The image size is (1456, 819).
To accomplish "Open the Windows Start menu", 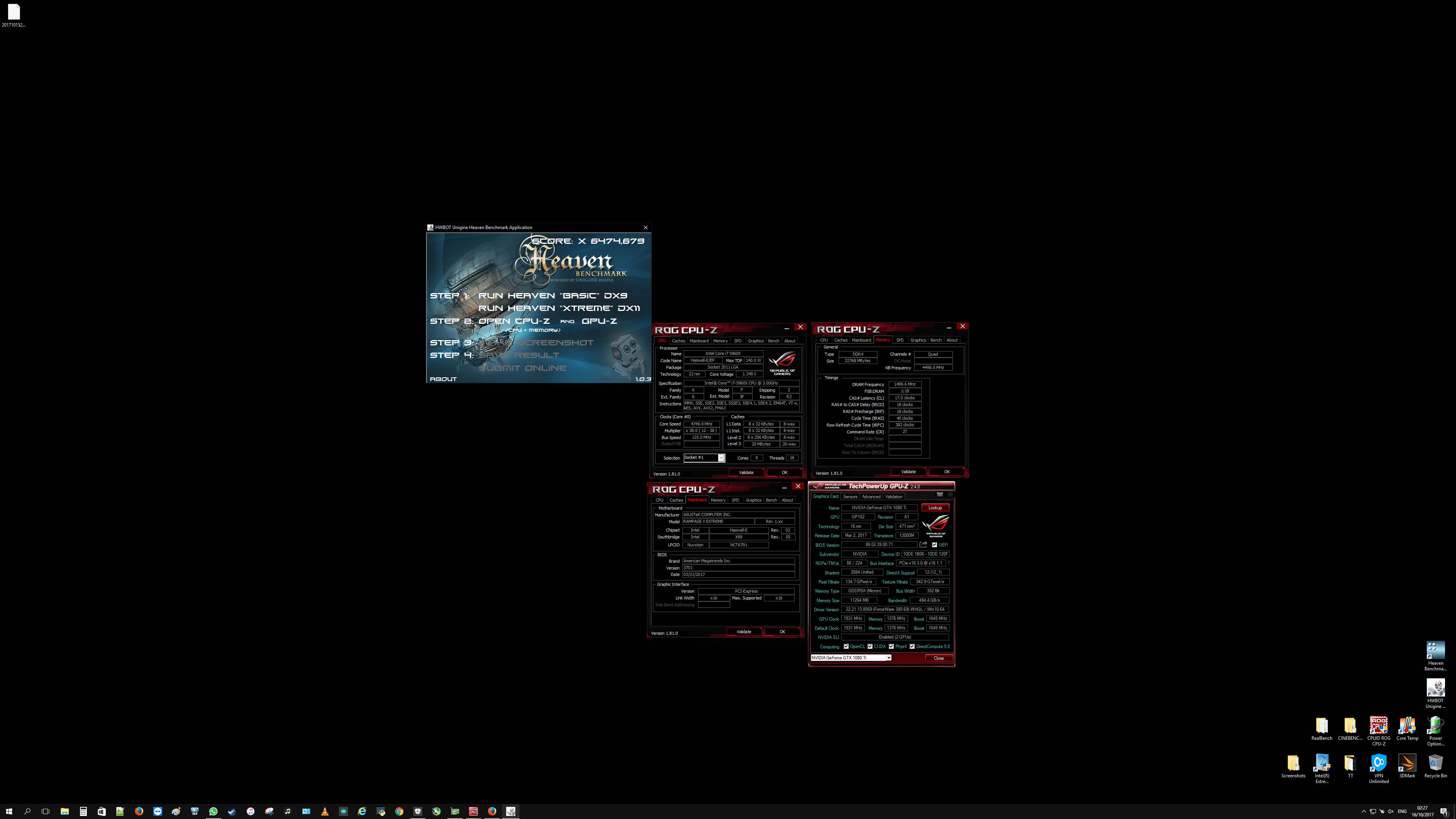I will point(8,811).
